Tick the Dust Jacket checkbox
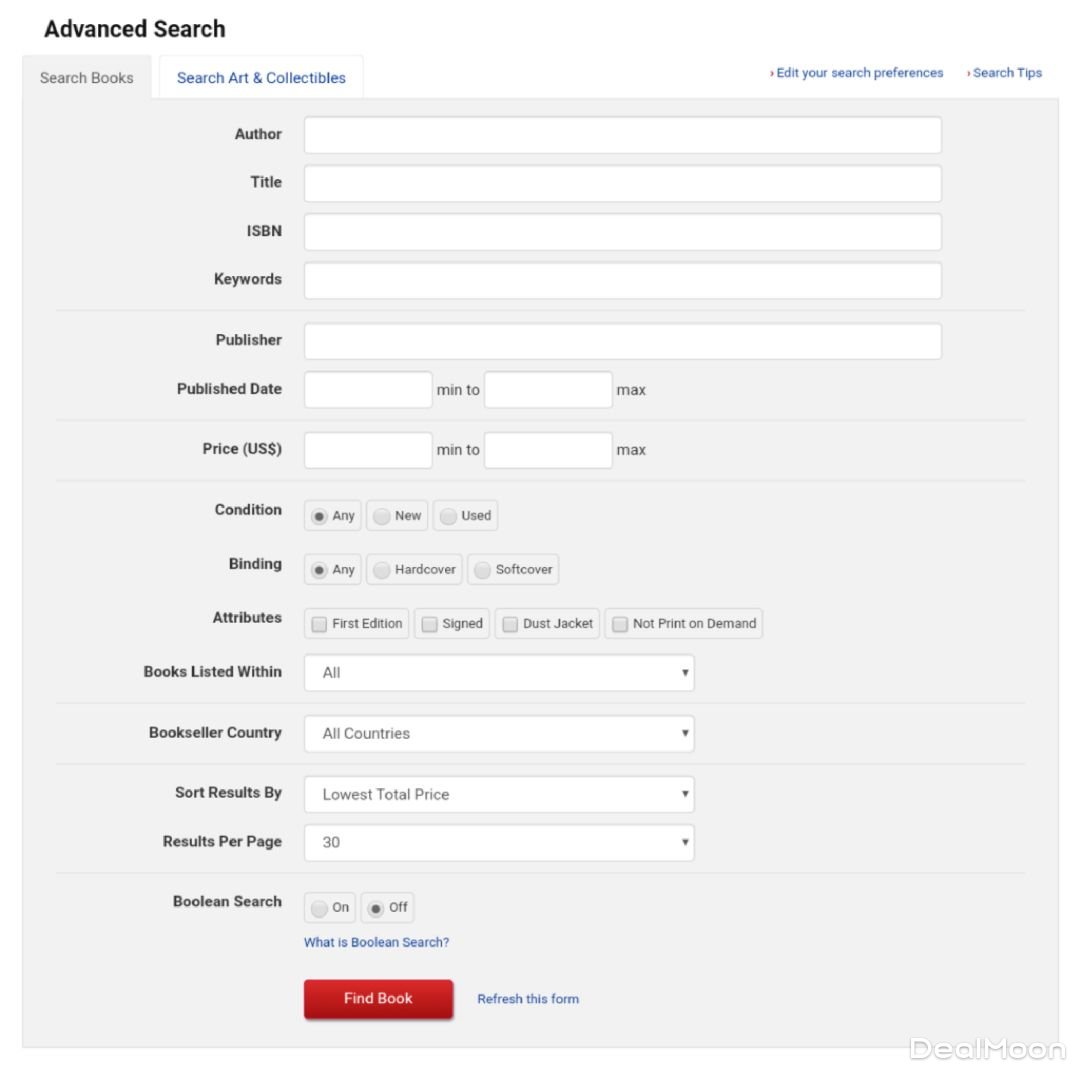1080x1073 pixels. click(510, 624)
